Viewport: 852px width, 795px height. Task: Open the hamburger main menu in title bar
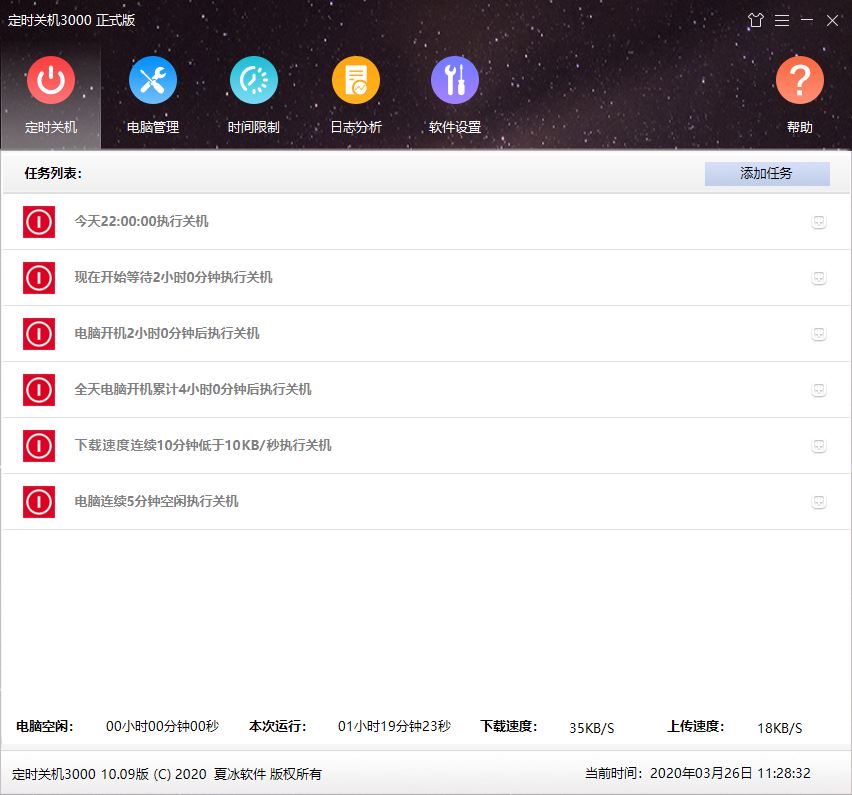point(781,21)
